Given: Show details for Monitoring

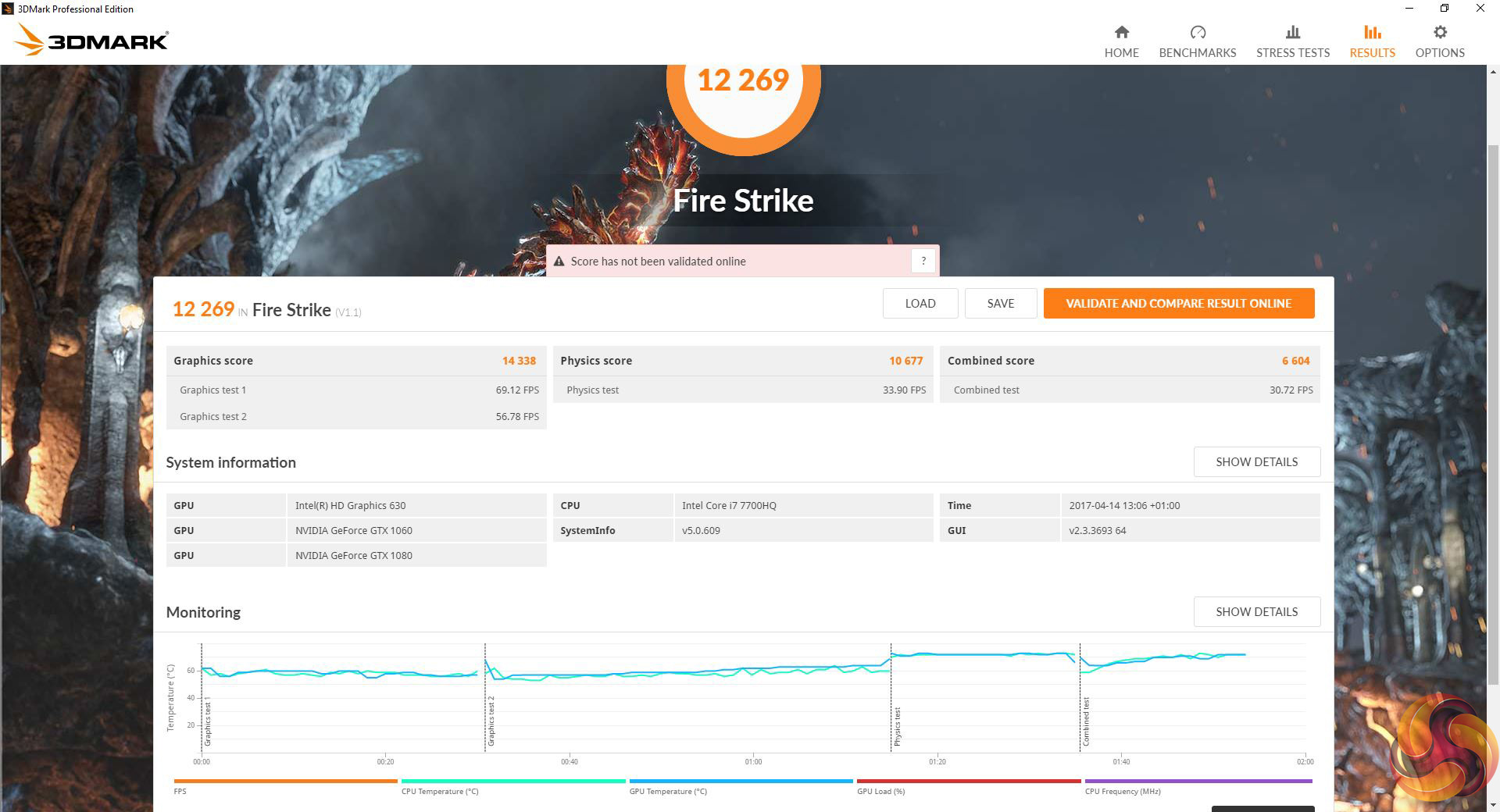Looking at the screenshot, I should [x=1257, y=612].
